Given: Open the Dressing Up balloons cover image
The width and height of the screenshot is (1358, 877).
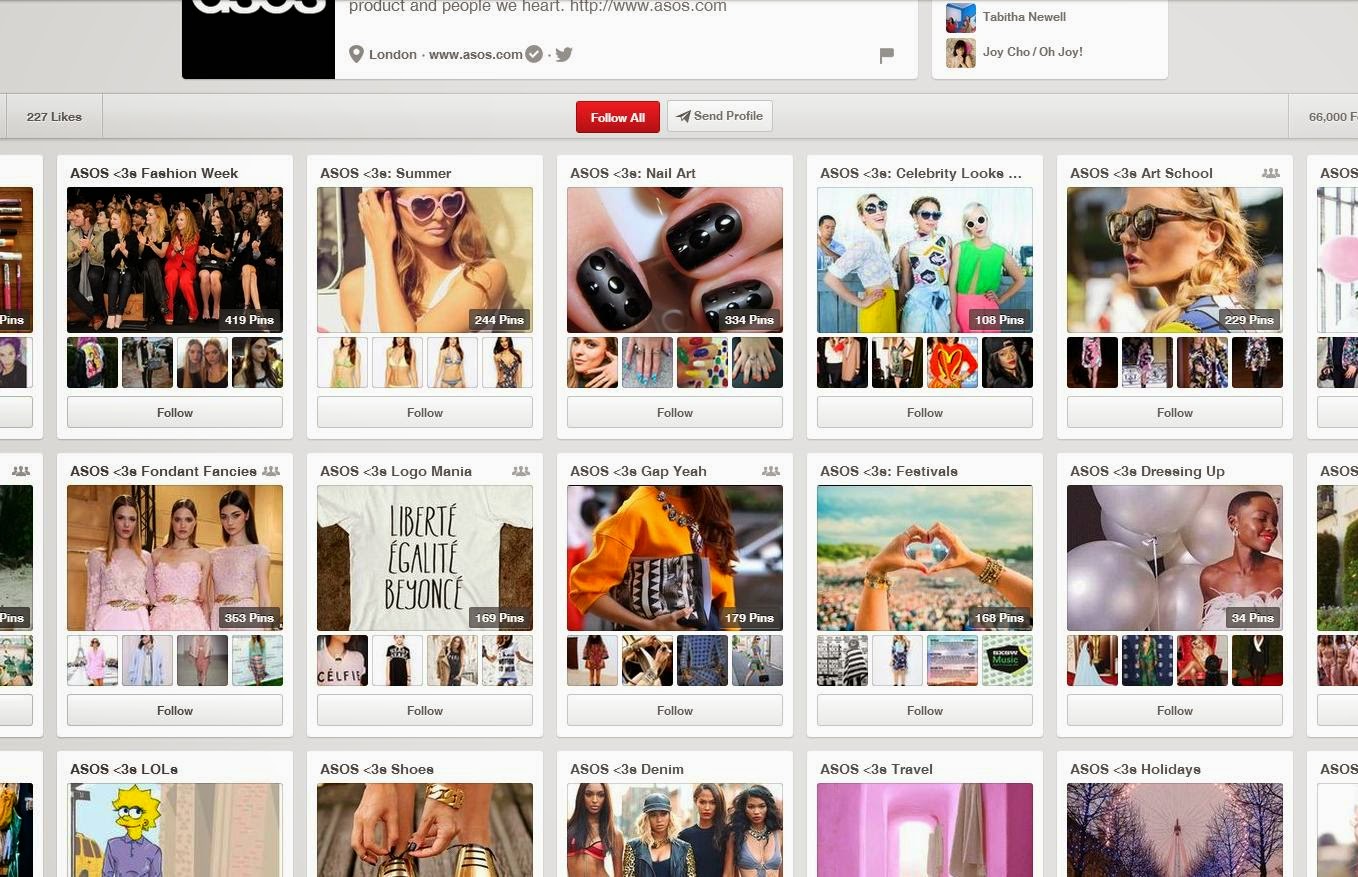Looking at the screenshot, I should click(x=1175, y=558).
